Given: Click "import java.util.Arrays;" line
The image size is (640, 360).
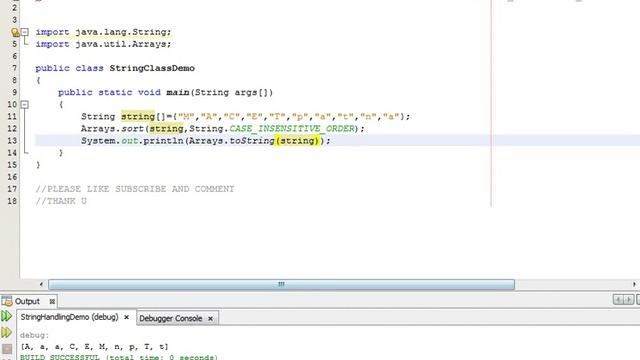Looking at the screenshot, I should 103,44.
